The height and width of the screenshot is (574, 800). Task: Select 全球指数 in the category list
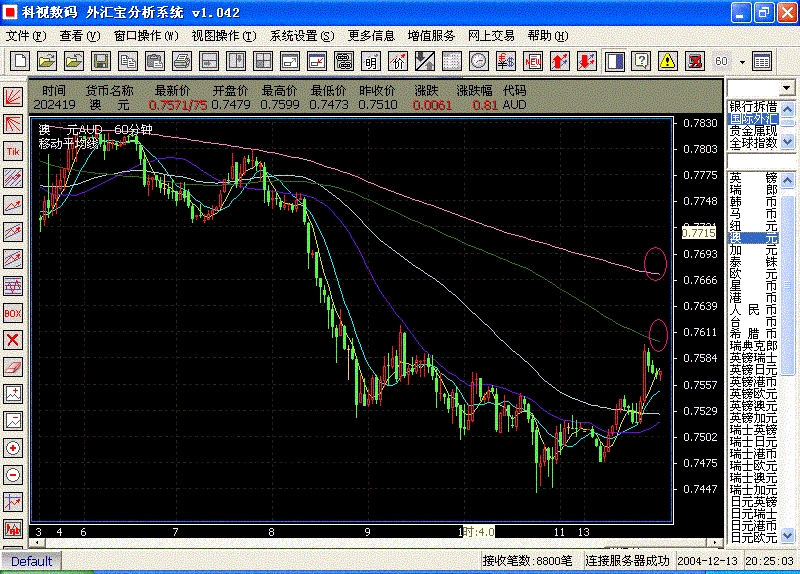click(754, 143)
